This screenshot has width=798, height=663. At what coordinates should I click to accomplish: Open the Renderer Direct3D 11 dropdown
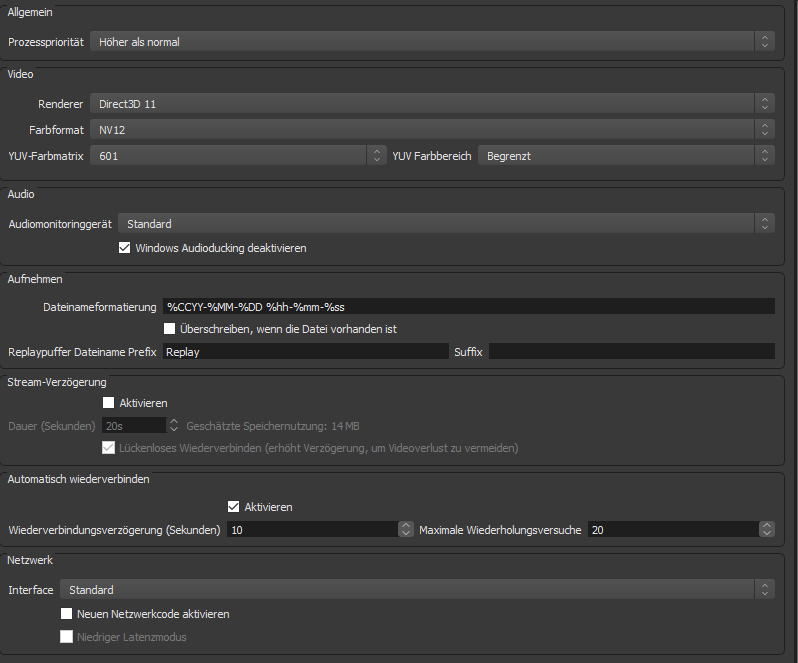tap(430, 103)
